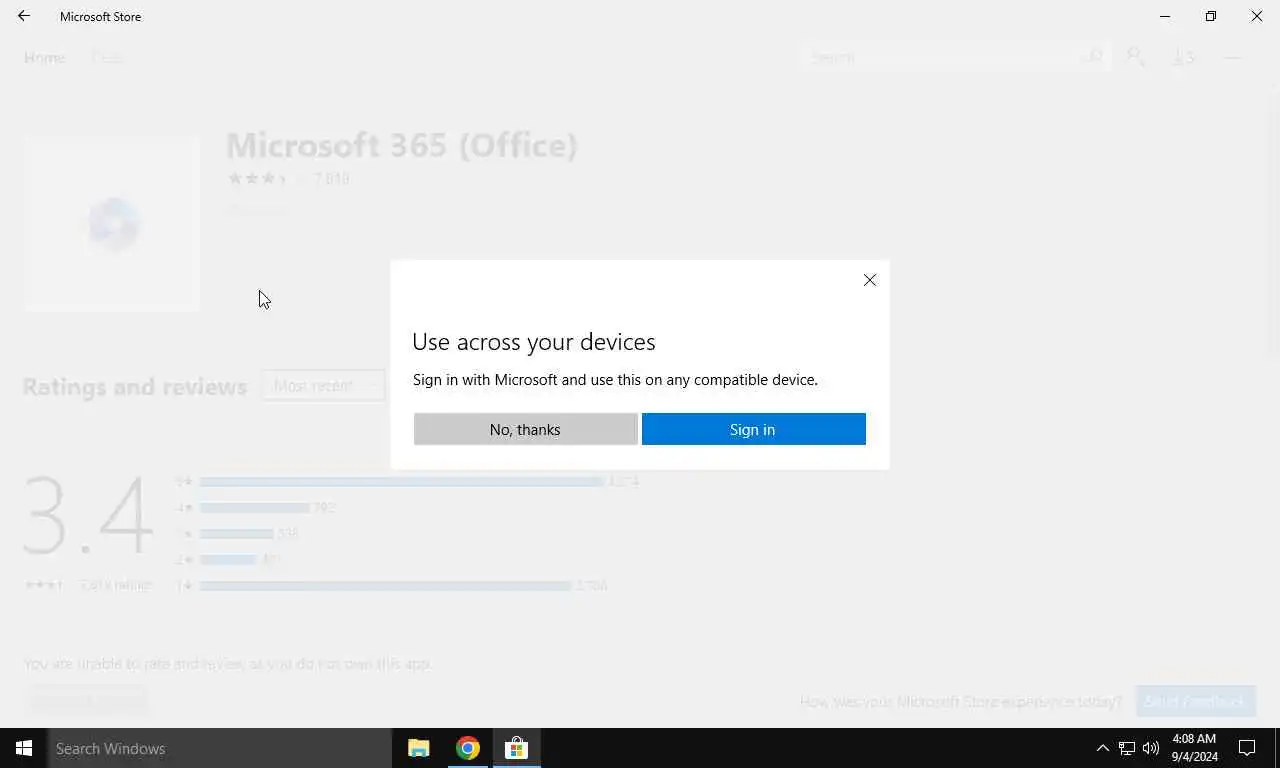Open the Action Center notifications icon
This screenshot has width=1280, height=768.
click(x=1247, y=748)
